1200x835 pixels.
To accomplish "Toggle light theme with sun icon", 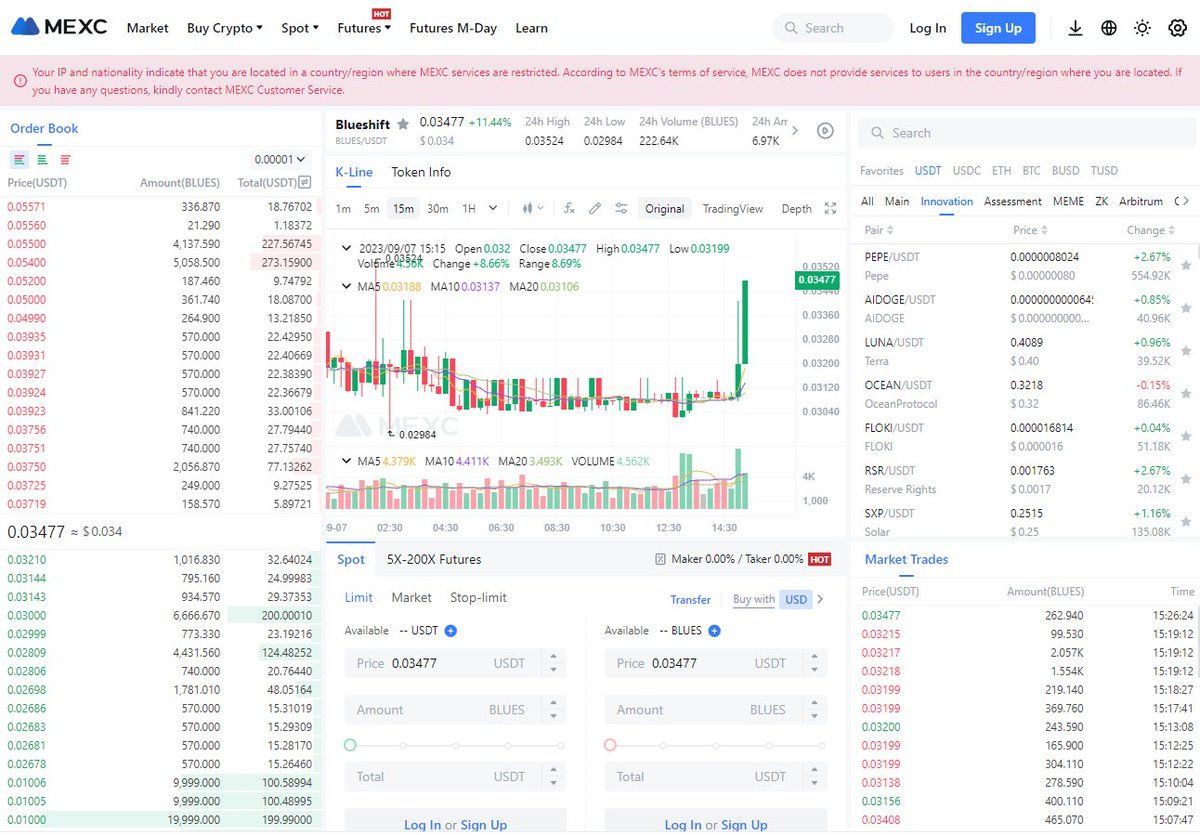I will point(1142,28).
